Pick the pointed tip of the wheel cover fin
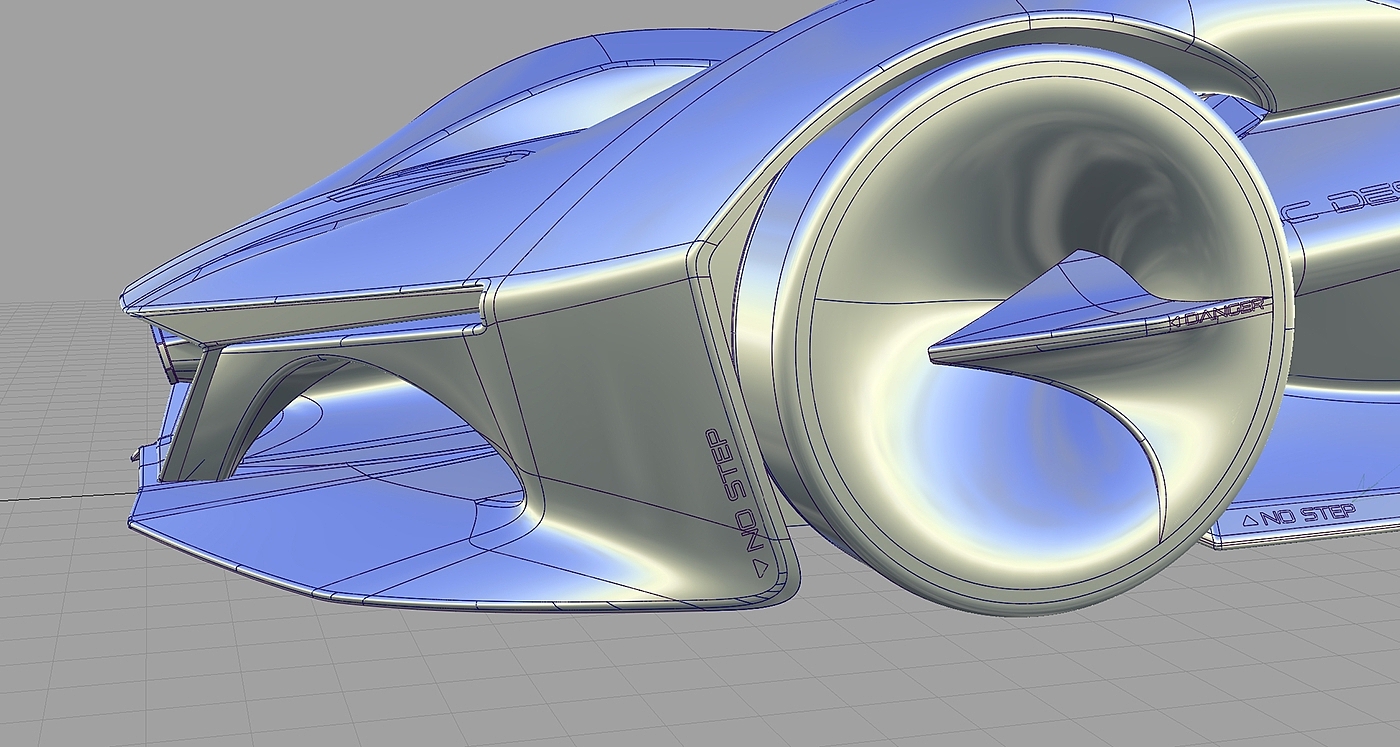The image size is (1400, 747). click(x=935, y=351)
